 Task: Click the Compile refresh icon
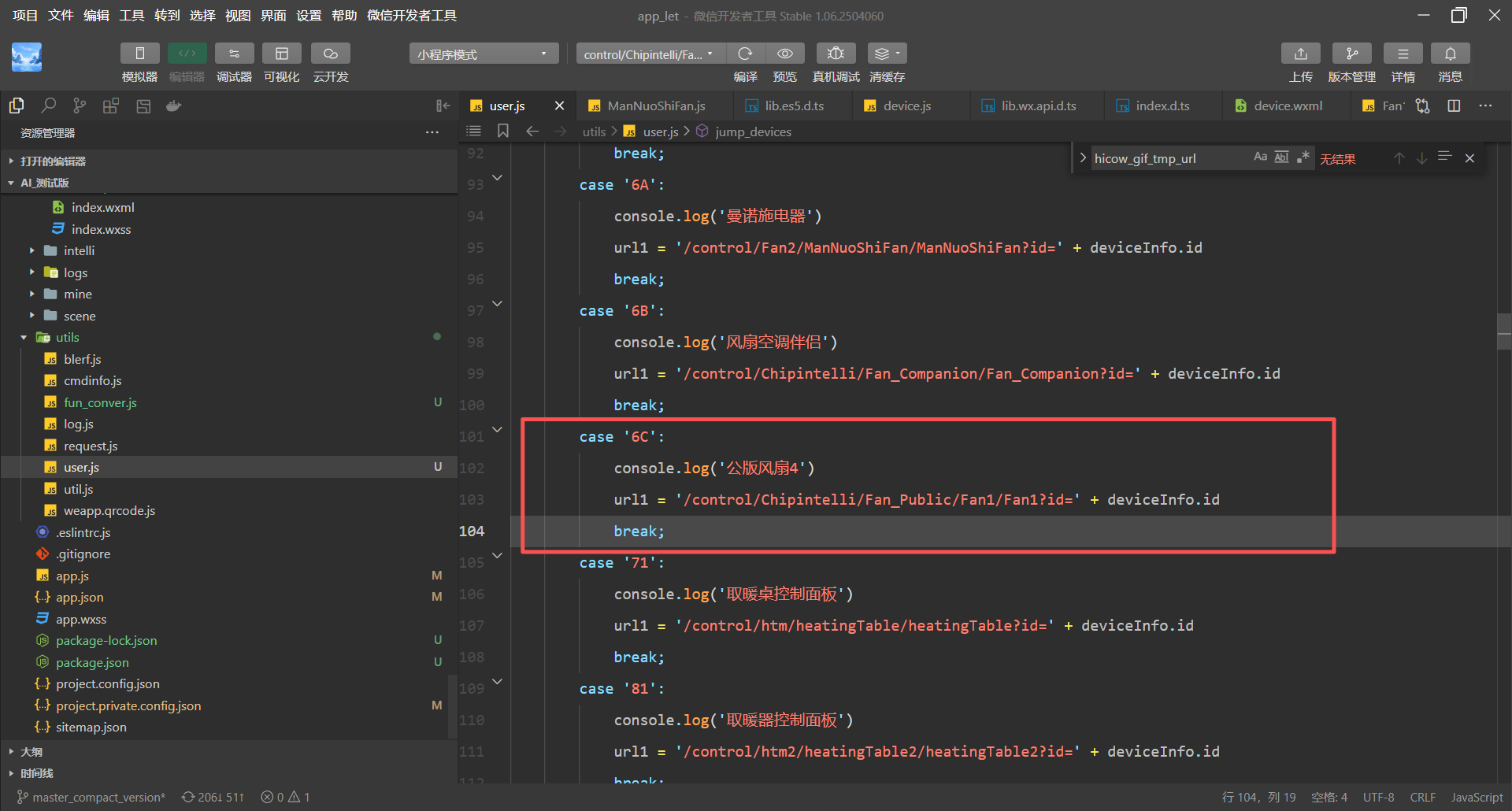tap(745, 54)
